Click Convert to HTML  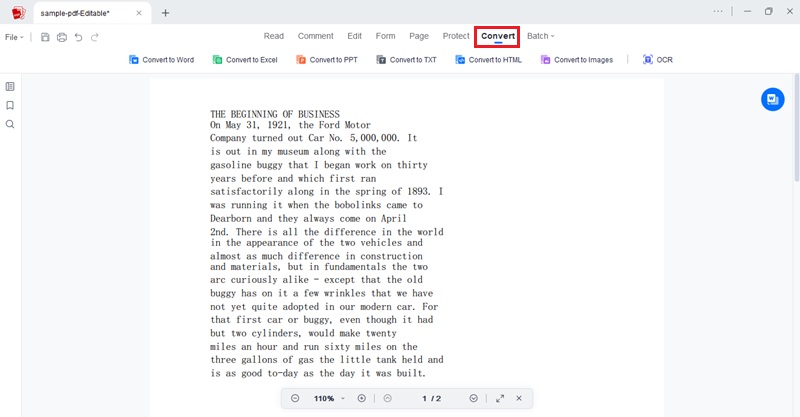pos(488,60)
